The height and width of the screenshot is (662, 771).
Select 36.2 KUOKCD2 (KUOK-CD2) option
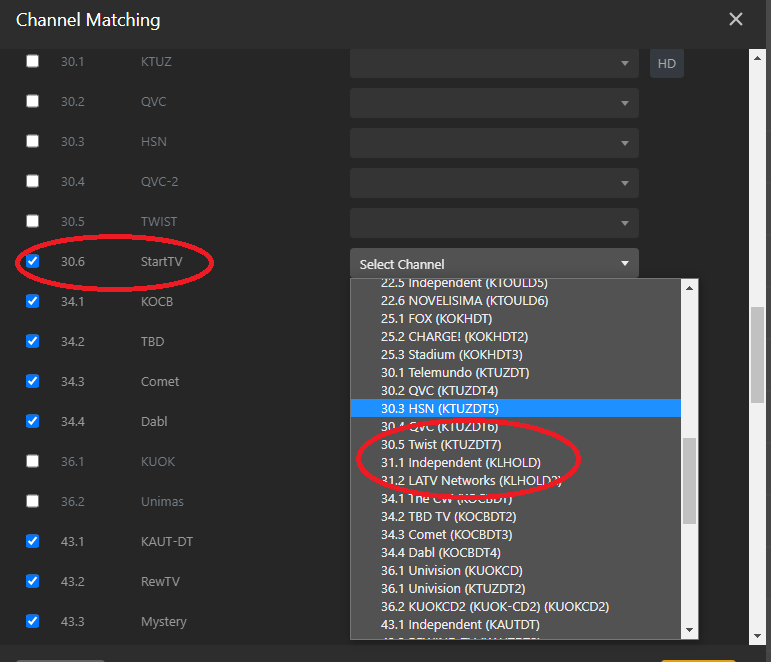[x=515, y=606]
